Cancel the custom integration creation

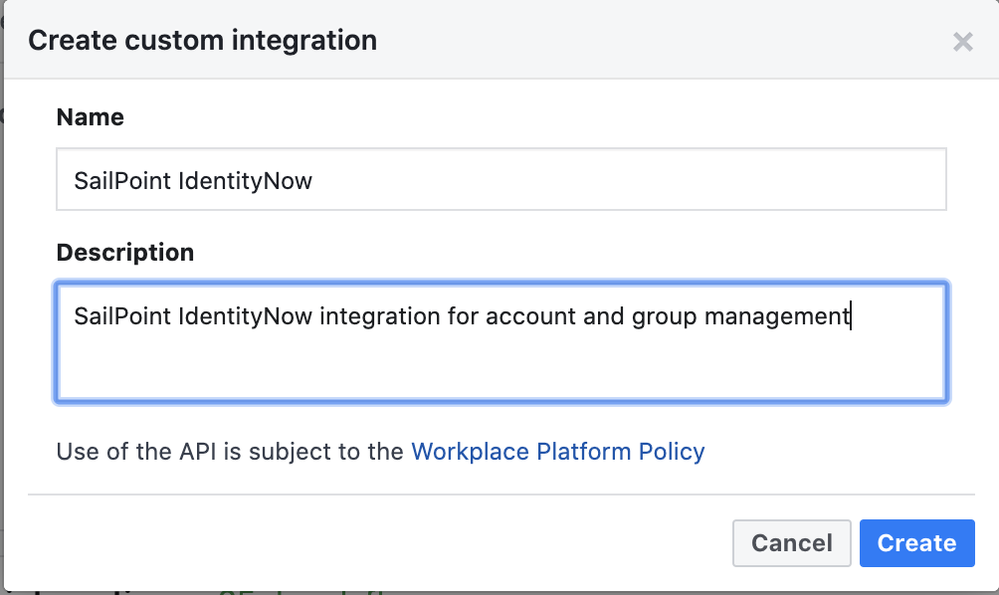[x=791, y=543]
